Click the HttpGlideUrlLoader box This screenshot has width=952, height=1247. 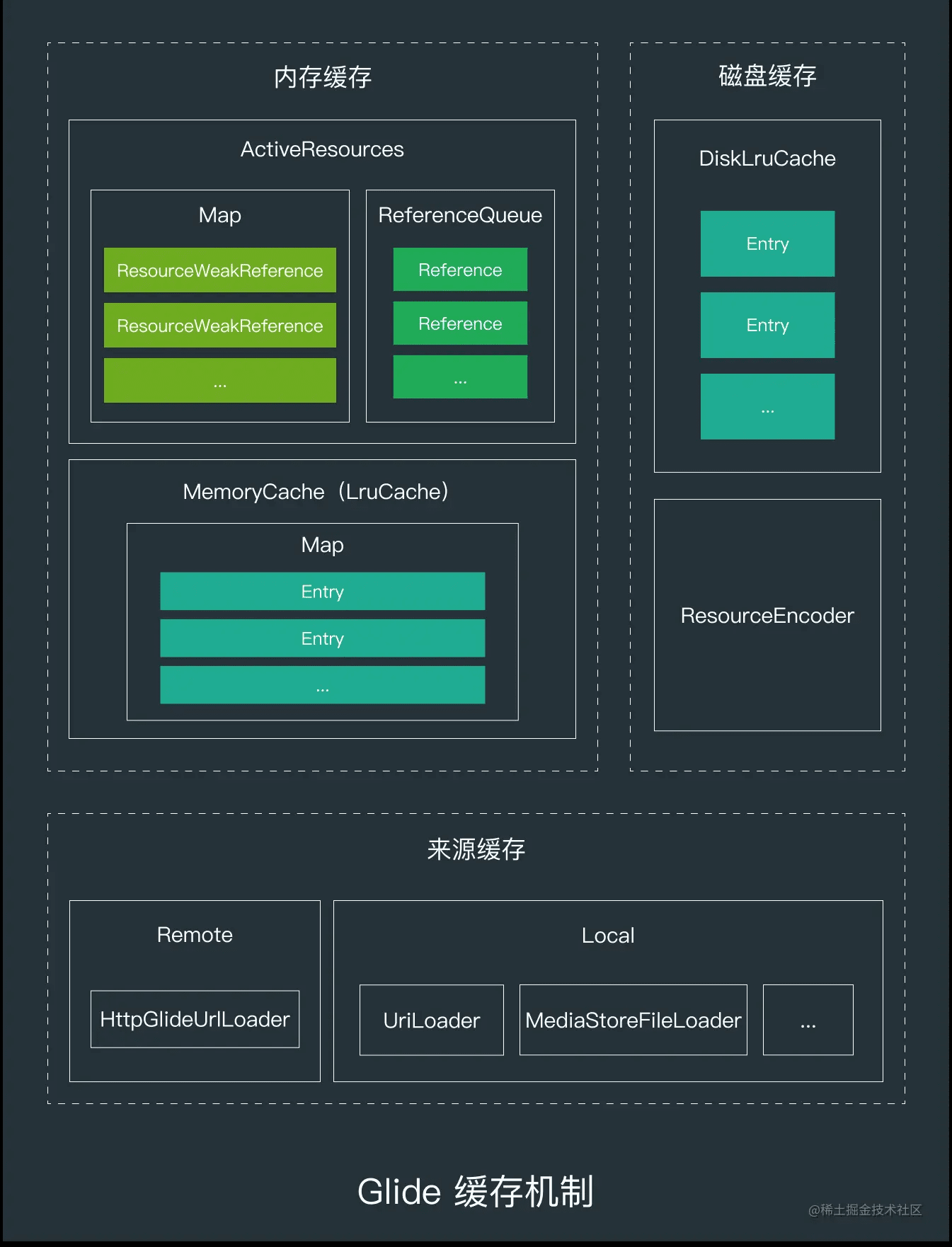click(195, 1019)
